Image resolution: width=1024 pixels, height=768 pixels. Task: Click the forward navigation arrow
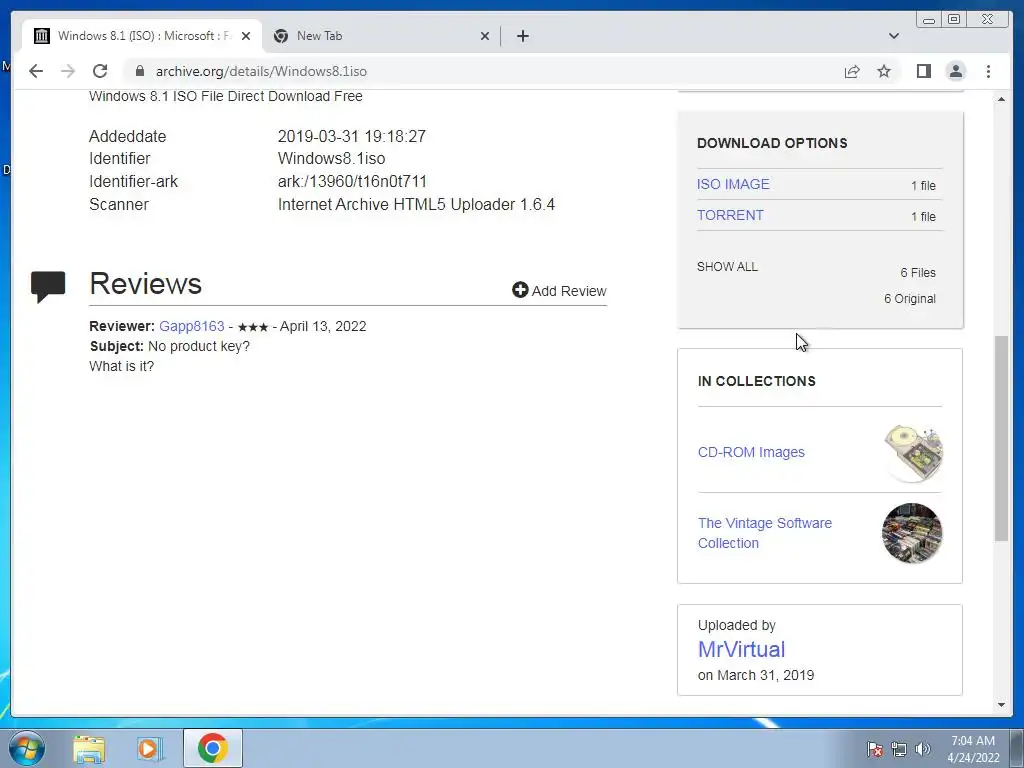tap(68, 71)
